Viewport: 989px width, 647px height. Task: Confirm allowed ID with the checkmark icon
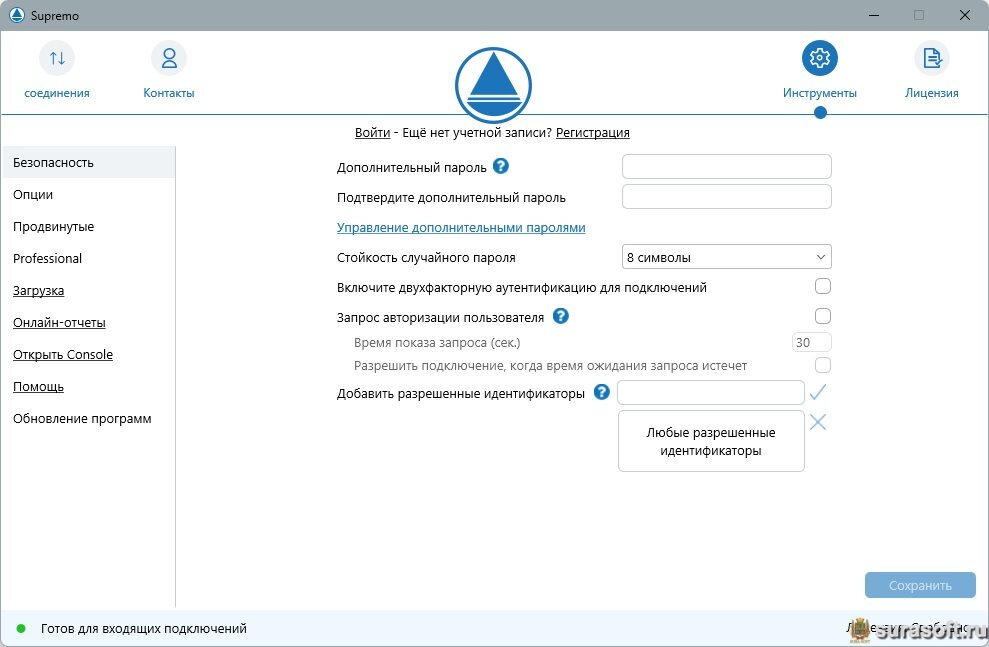[817, 392]
